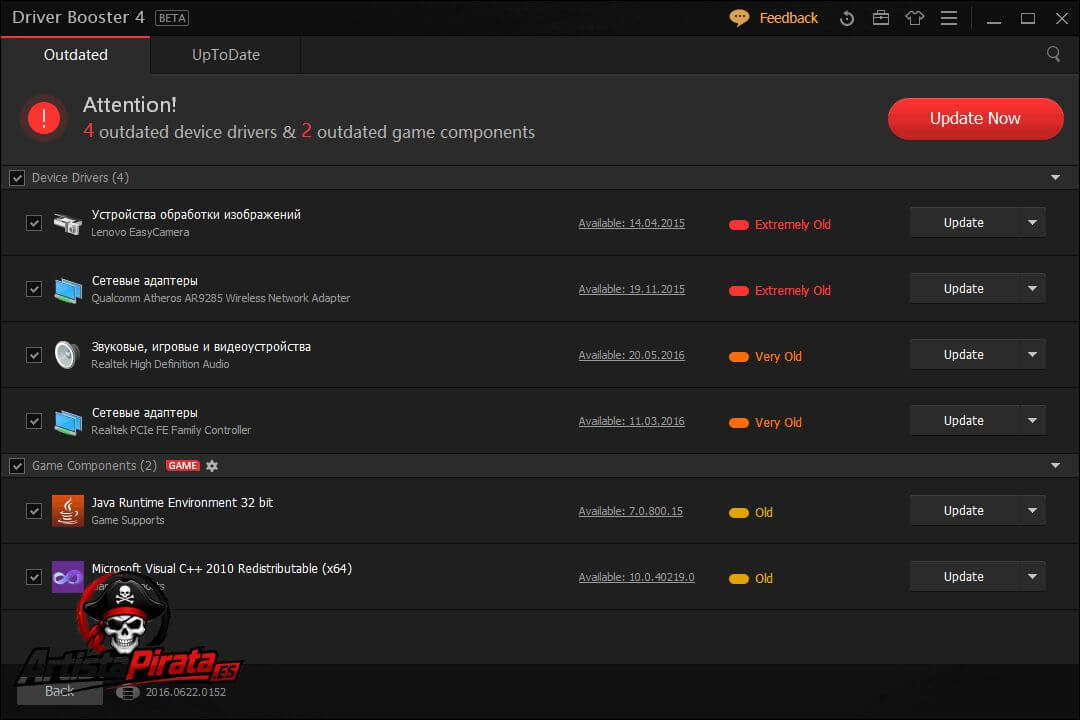Image resolution: width=1080 pixels, height=720 pixels.
Task: Click the Back button
Action: point(60,691)
